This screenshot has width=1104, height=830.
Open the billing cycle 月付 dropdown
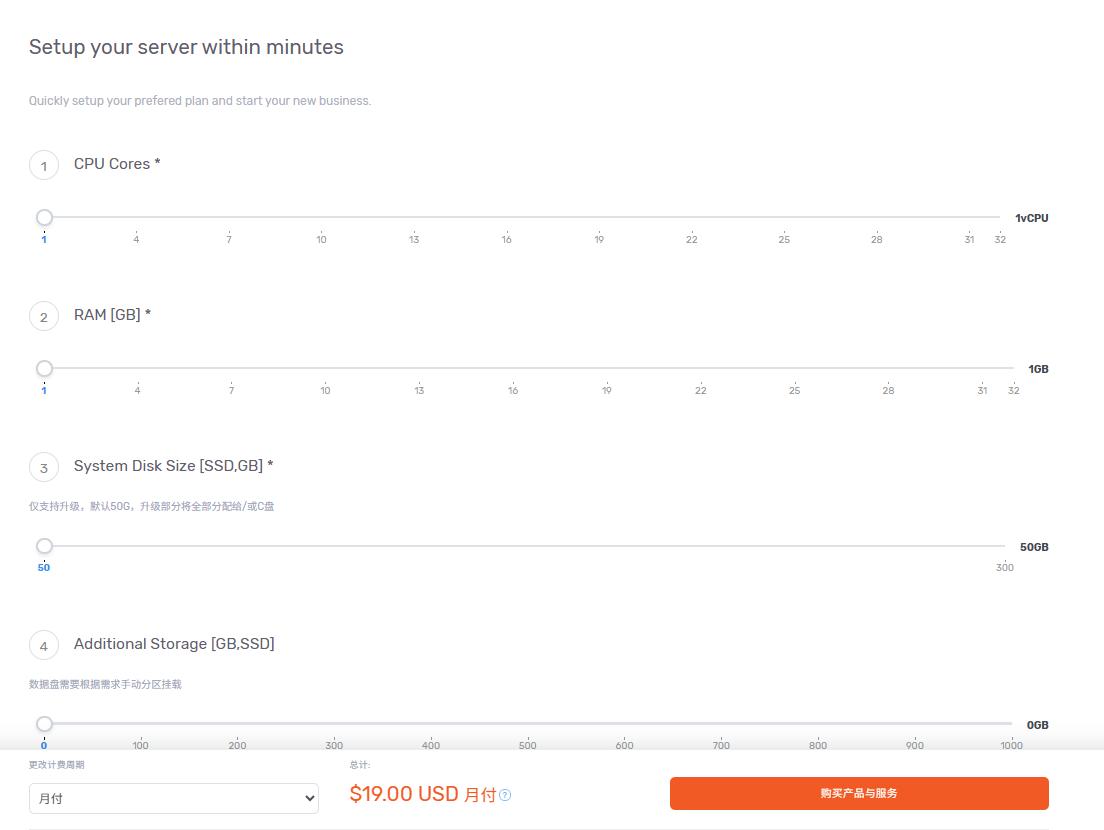tap(174, 798)
